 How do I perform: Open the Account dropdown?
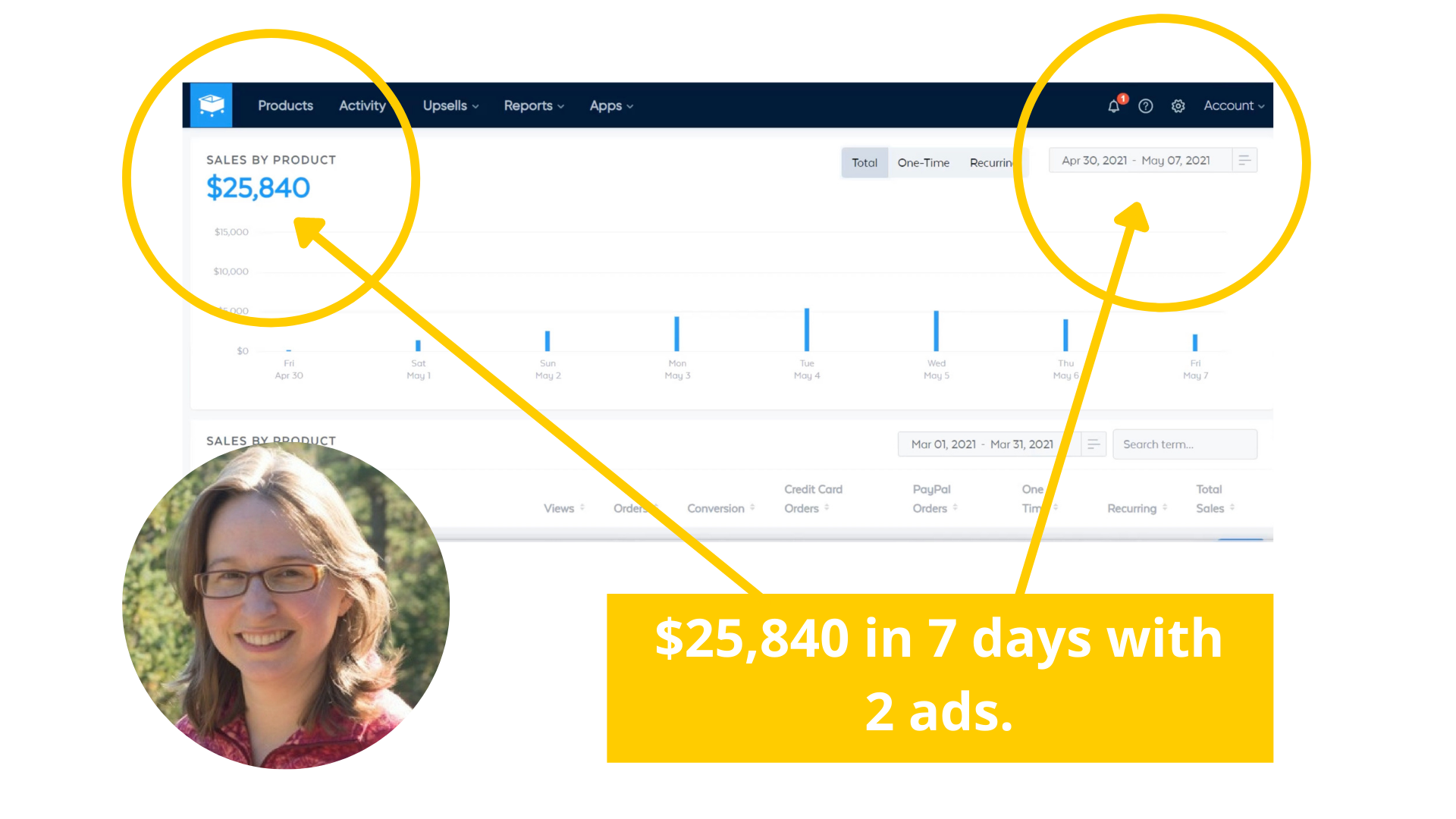click(1233, 105)
